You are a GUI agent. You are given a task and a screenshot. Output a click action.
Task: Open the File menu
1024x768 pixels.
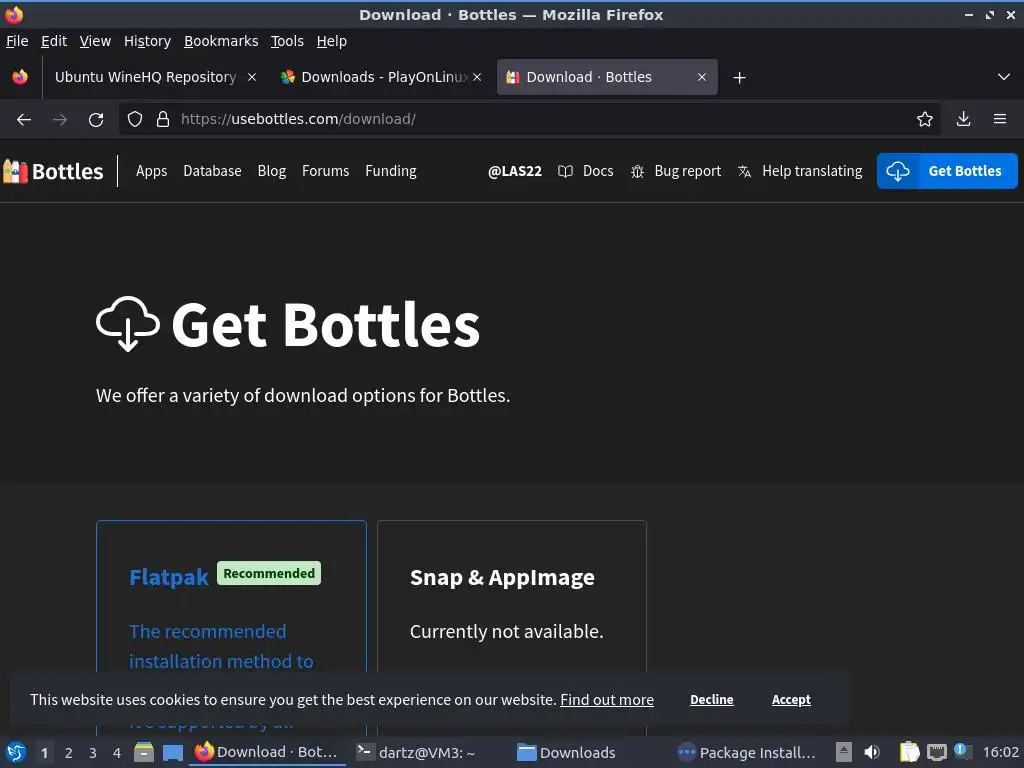(x=17, y=41)
